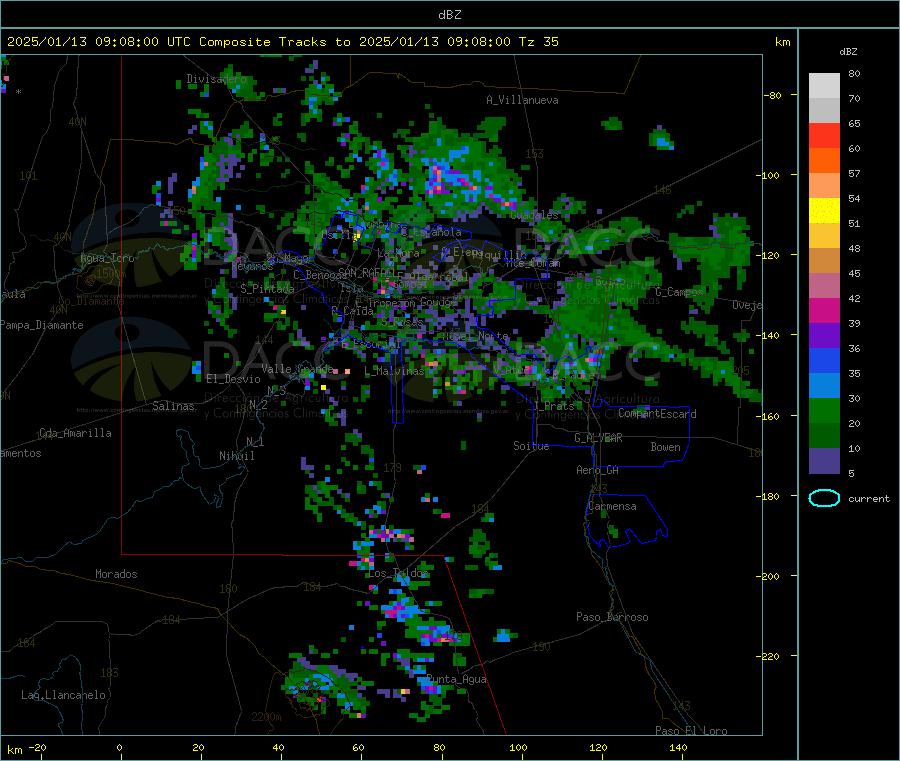This screenshot has width=900, height=761.
Task: Click the 'S_Pintada' map label
Action: (x=267, y=289)
